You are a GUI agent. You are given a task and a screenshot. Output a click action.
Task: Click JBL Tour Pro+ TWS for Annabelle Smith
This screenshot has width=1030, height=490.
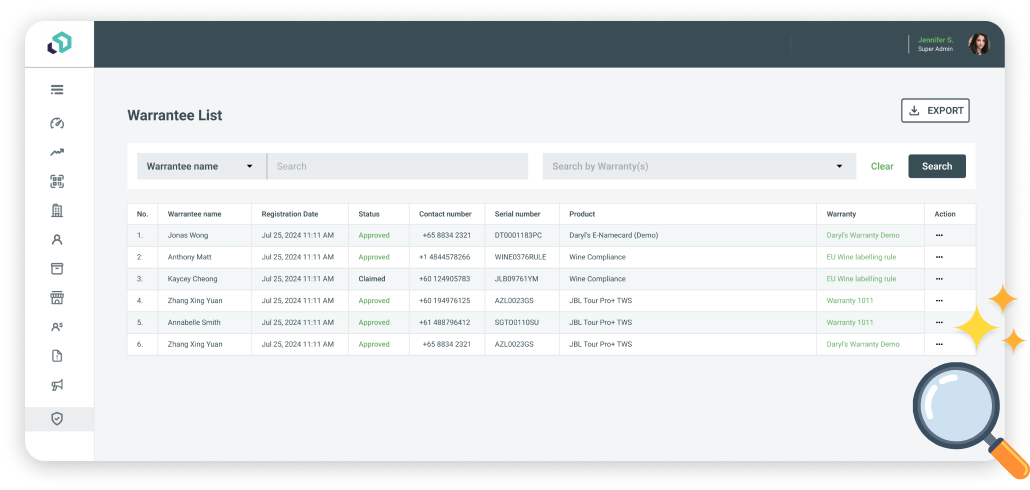[x=600, y=323]
